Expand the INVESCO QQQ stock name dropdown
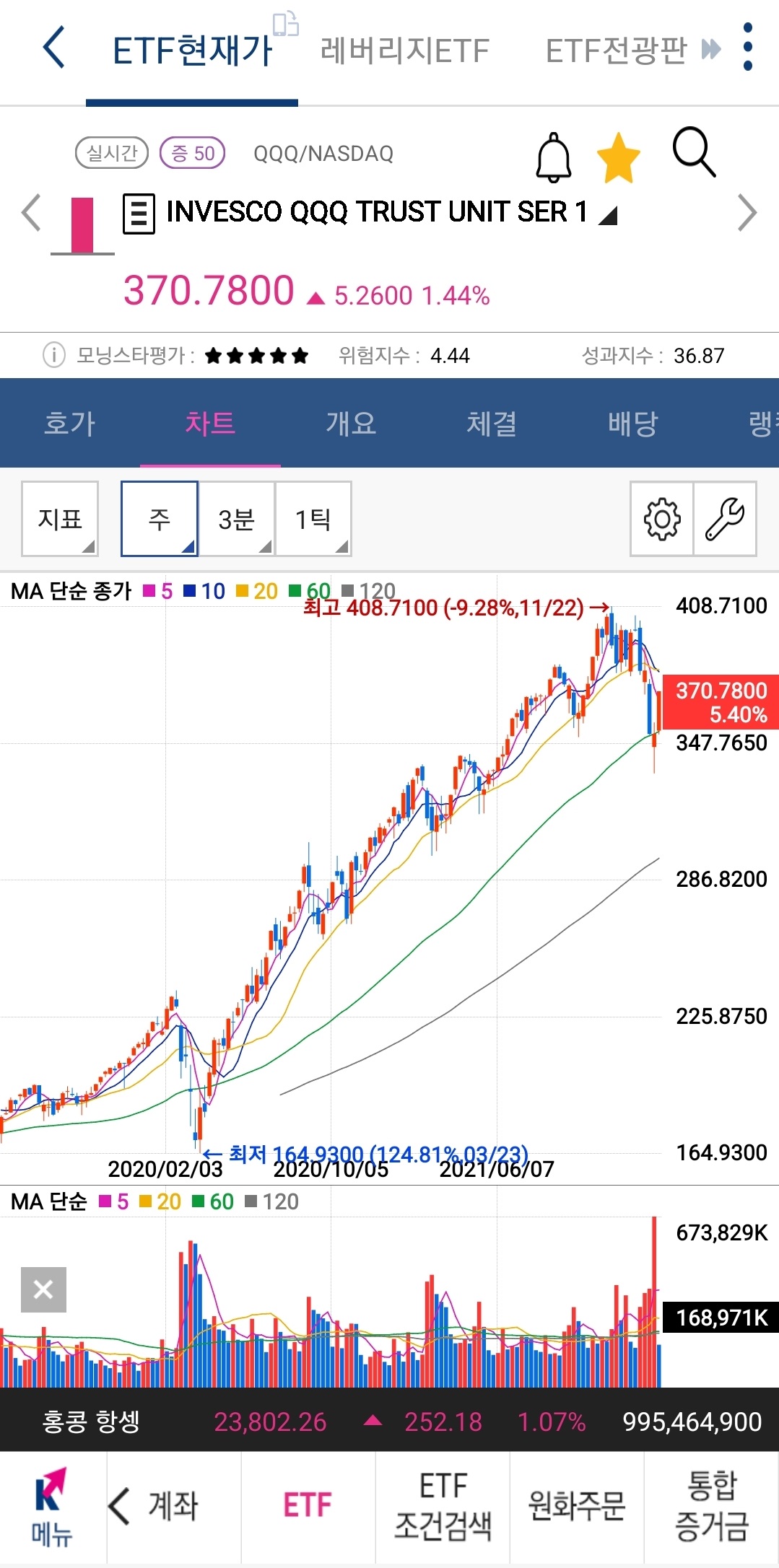This screenshot has width=779, height=1568. 609,215
